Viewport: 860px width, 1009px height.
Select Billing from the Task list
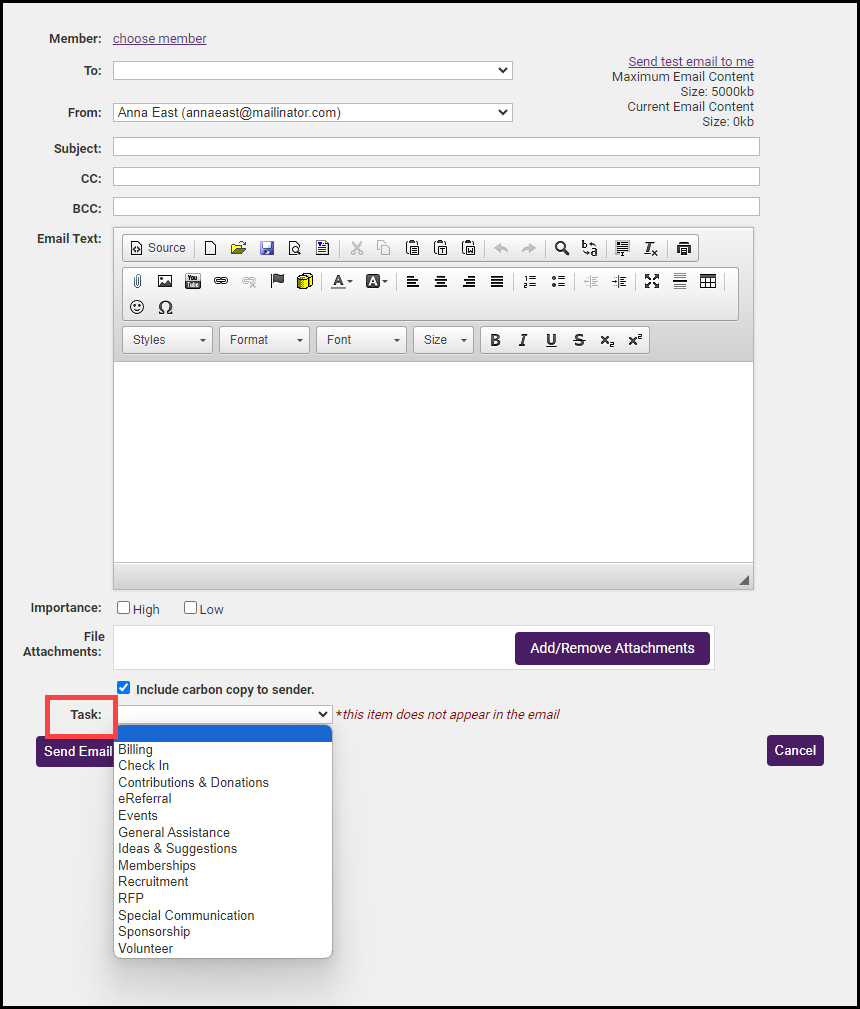pos(136,749)
